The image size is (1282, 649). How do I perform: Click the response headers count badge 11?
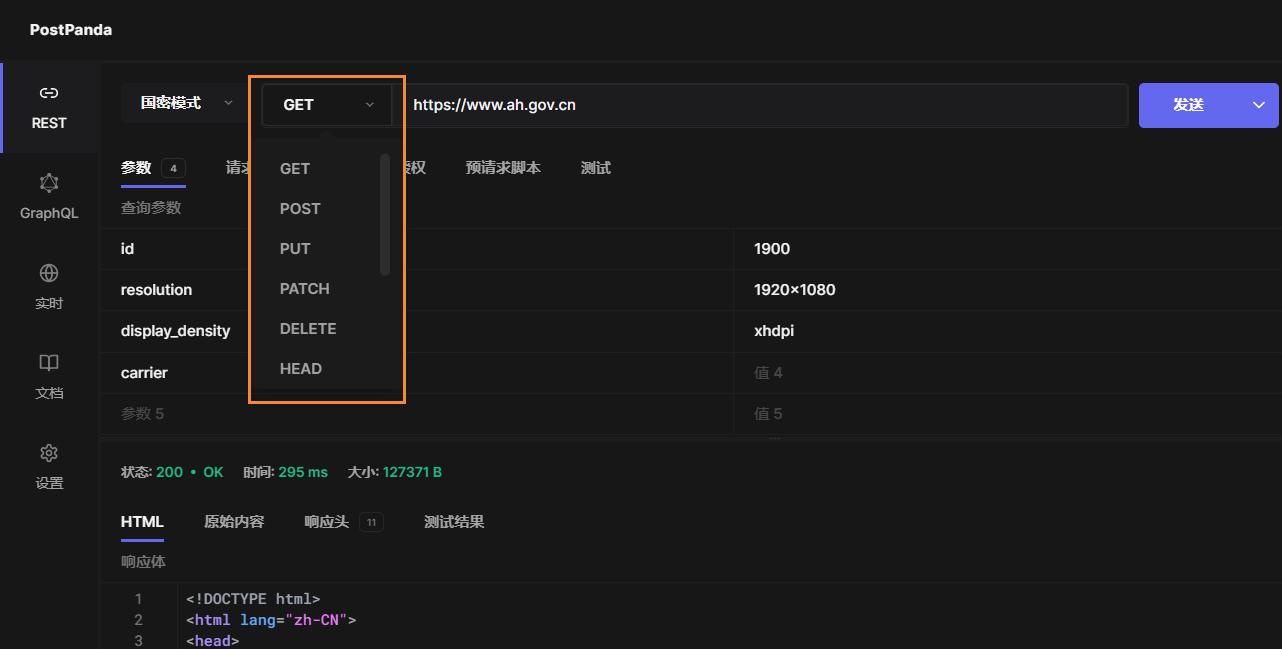pos(371,521)
